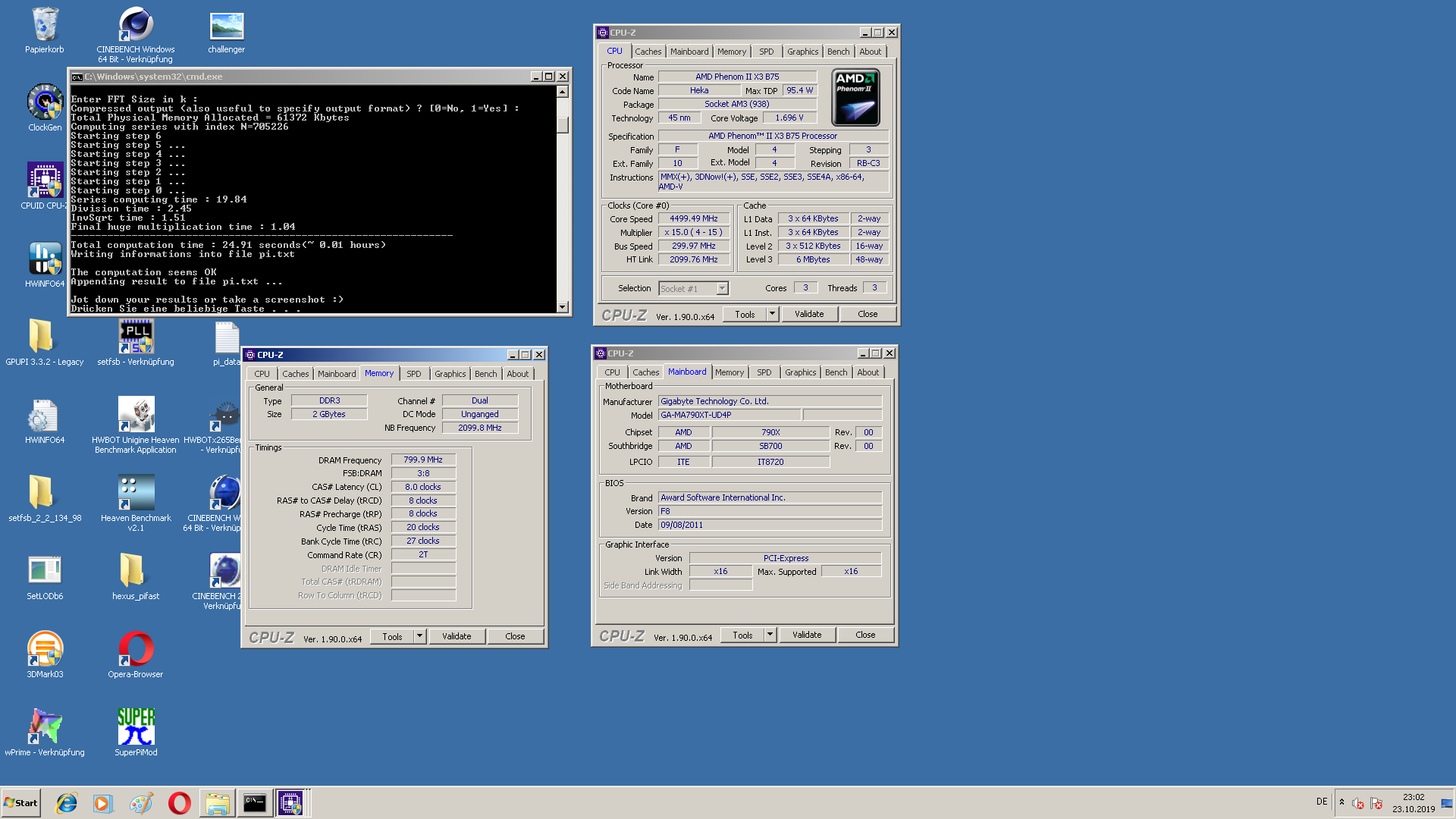Open the HWiNFO64 settings file icon

[45, 420]
